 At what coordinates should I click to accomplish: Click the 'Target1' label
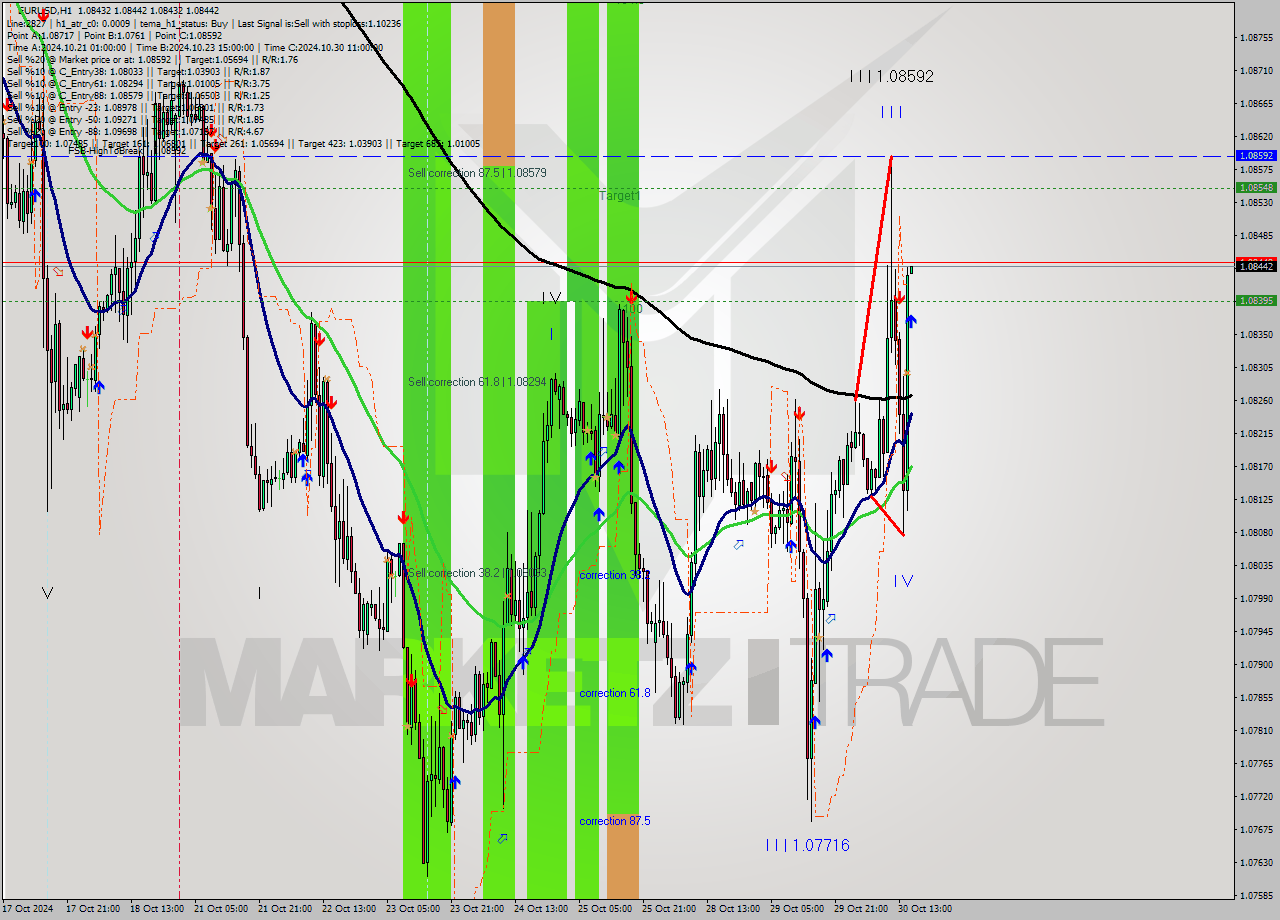click(x=619, y=196)
